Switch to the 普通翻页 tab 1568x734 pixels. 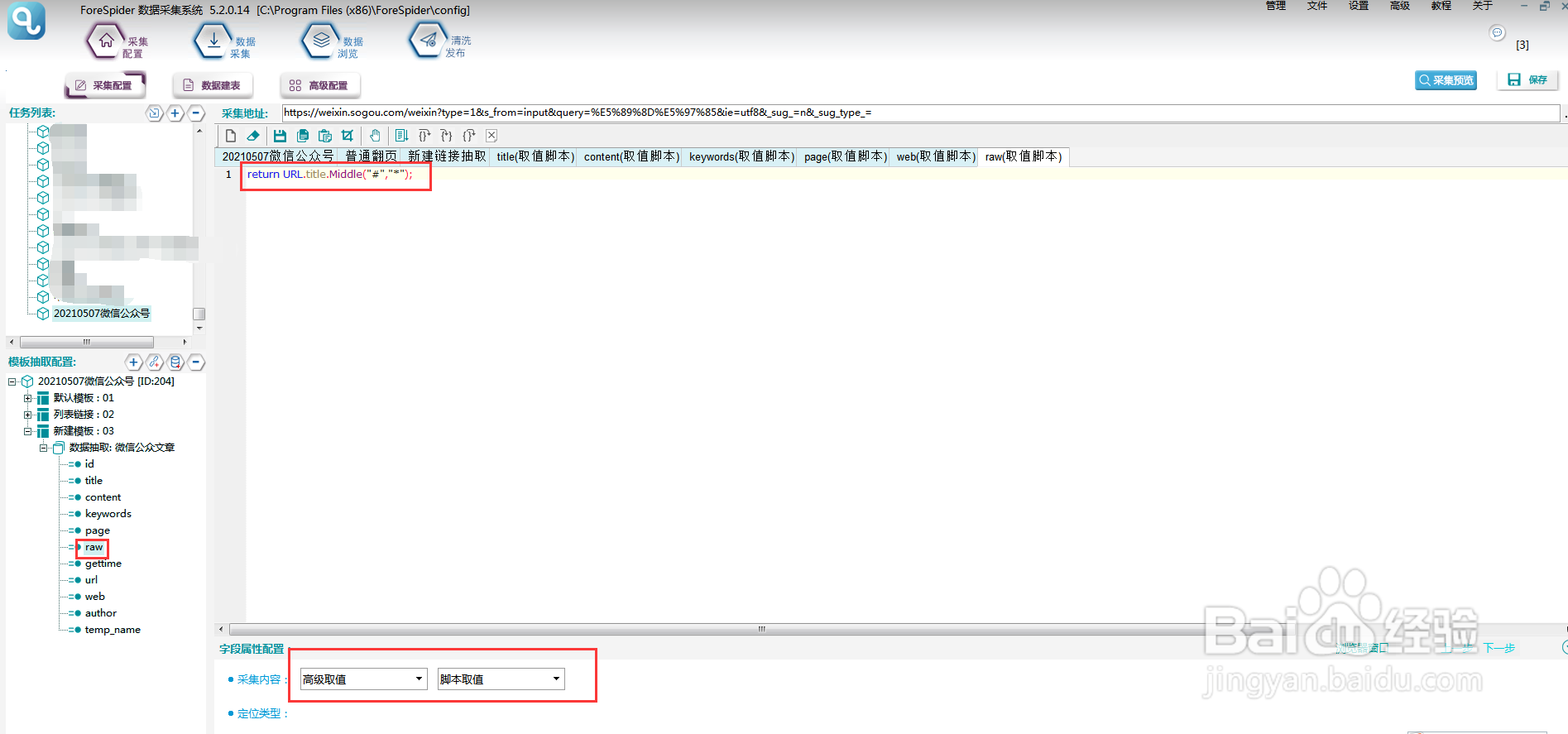coord(371,156)
